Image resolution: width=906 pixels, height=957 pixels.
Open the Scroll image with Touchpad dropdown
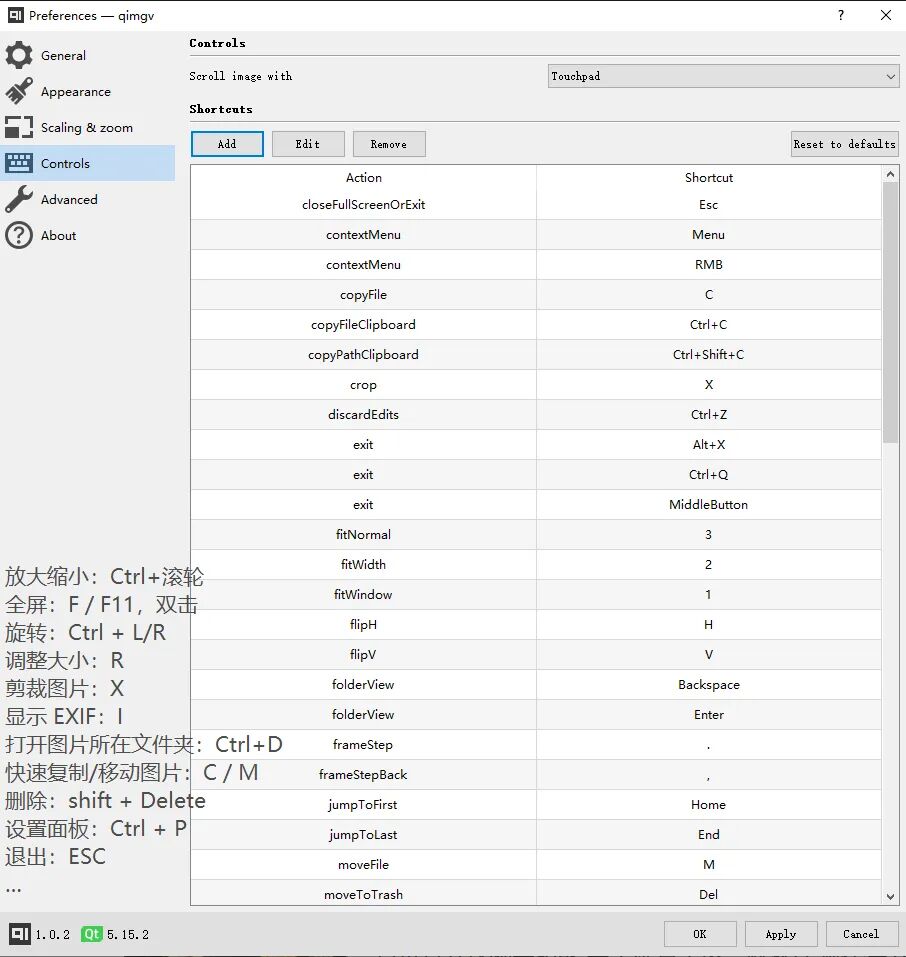pyautogui.click(x=723, y=76)
